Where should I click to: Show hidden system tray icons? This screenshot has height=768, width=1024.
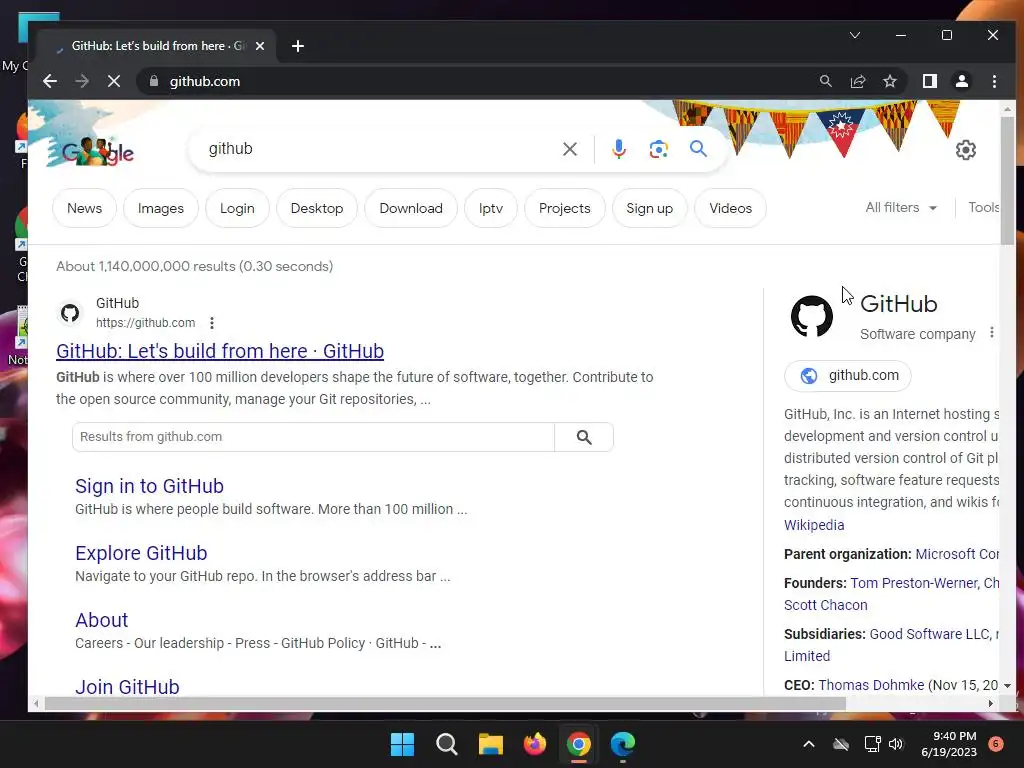click(808, 744)
